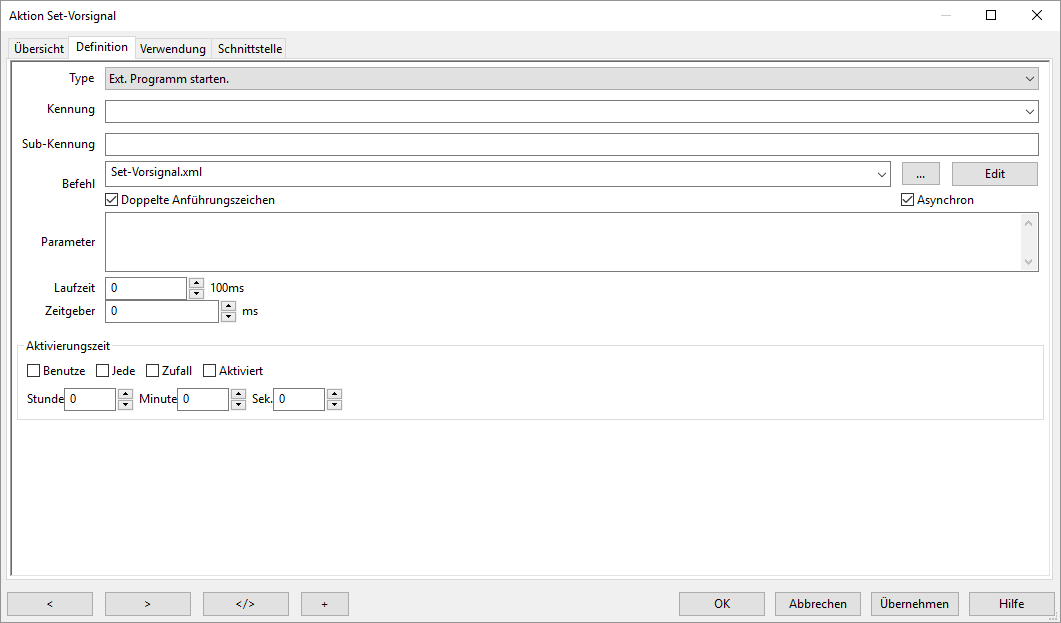Decrease the Minute value with down arrow
The image size is (1061, 623).
coord(238,405)
